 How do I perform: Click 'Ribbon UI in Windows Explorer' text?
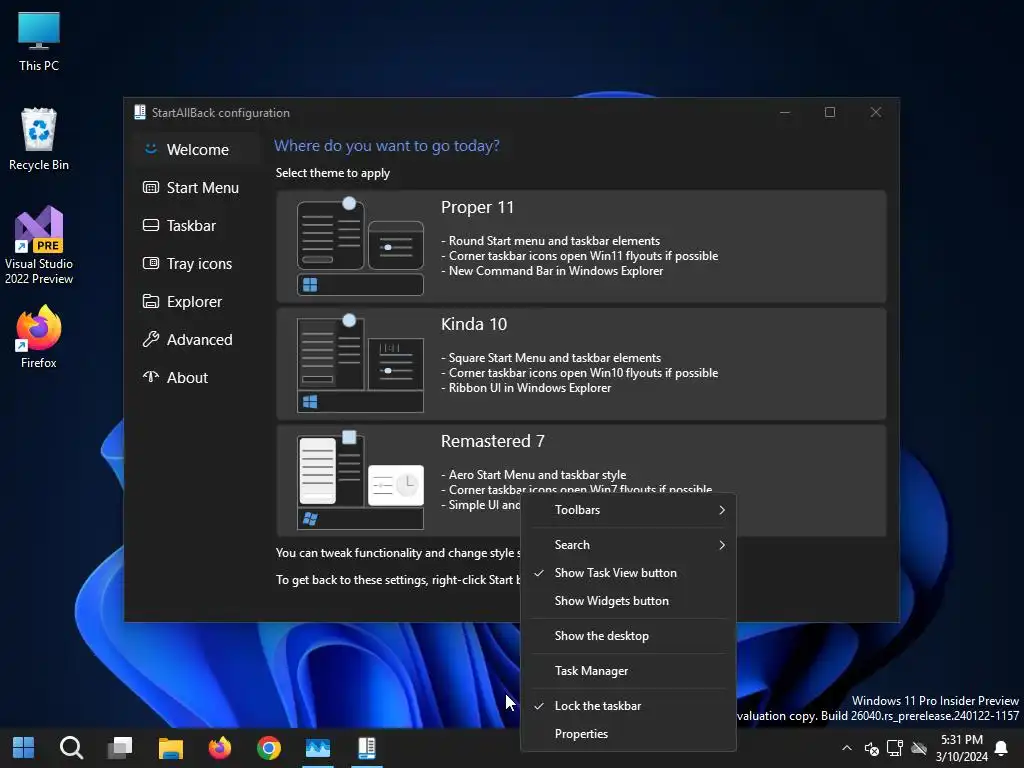[x=530, y=388]
